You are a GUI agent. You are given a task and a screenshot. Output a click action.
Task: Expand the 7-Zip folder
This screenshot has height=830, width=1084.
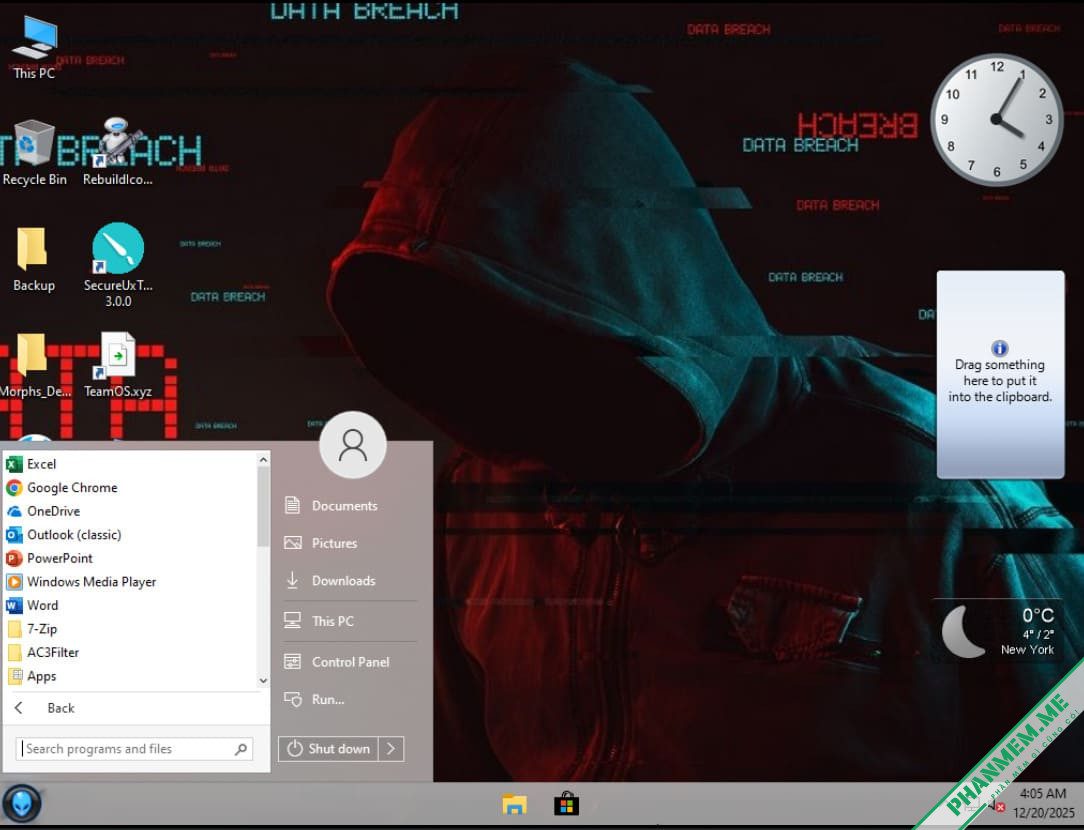(129, 628)
